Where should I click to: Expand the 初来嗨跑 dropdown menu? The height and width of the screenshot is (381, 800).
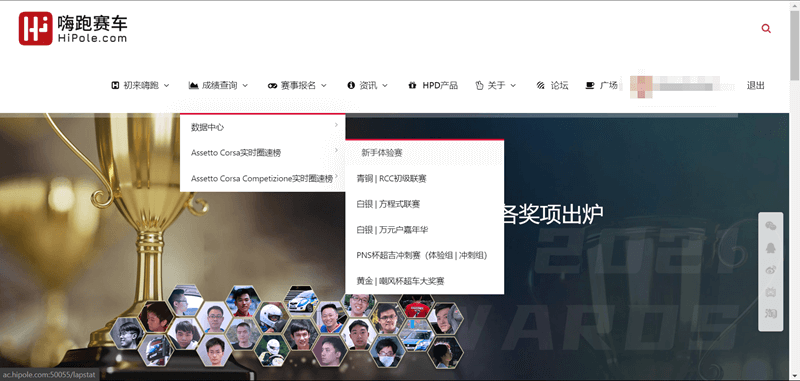(x=140, y=86)
